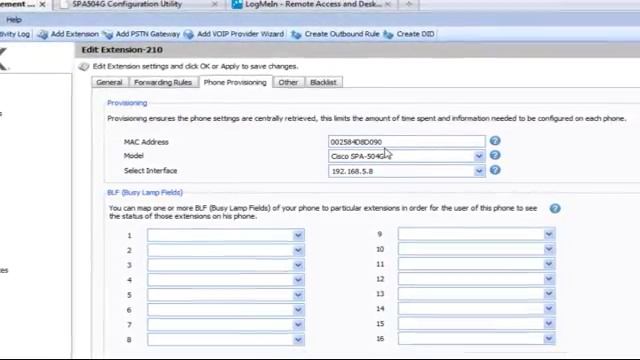
Task: Click Add VOIP Provider Wizard label
Action: [x=240, y=34]
